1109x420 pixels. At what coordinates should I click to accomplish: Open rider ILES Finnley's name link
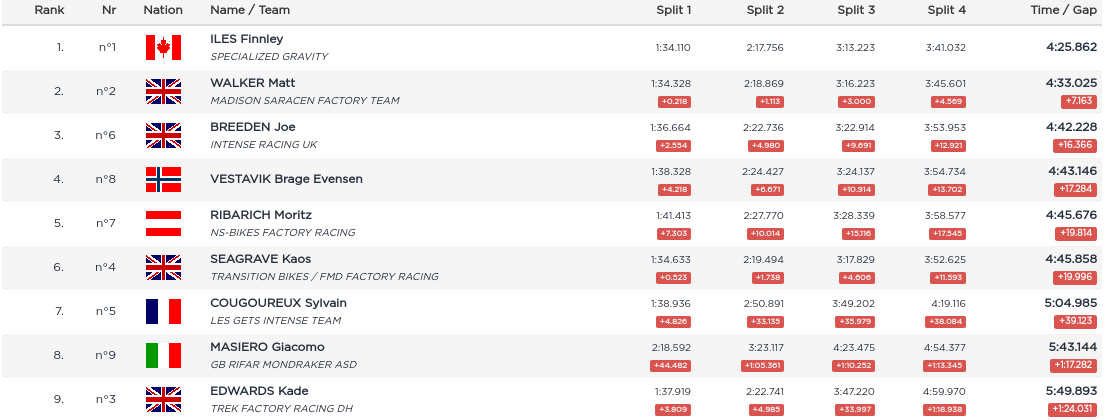click(x=246, y=39)
